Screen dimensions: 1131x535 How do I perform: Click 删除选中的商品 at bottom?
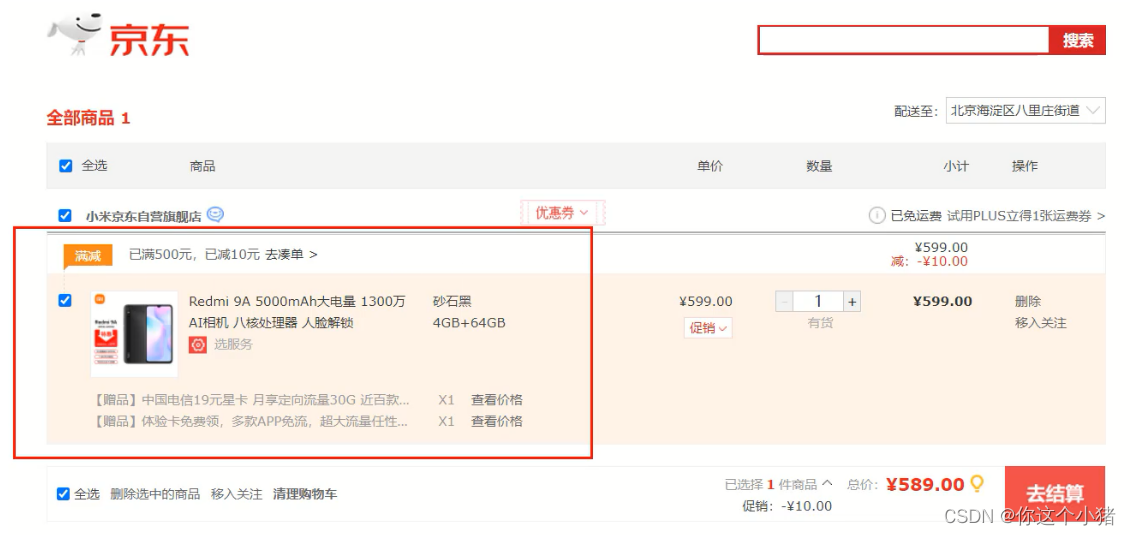pyautogui.click(x=155, y=494)
